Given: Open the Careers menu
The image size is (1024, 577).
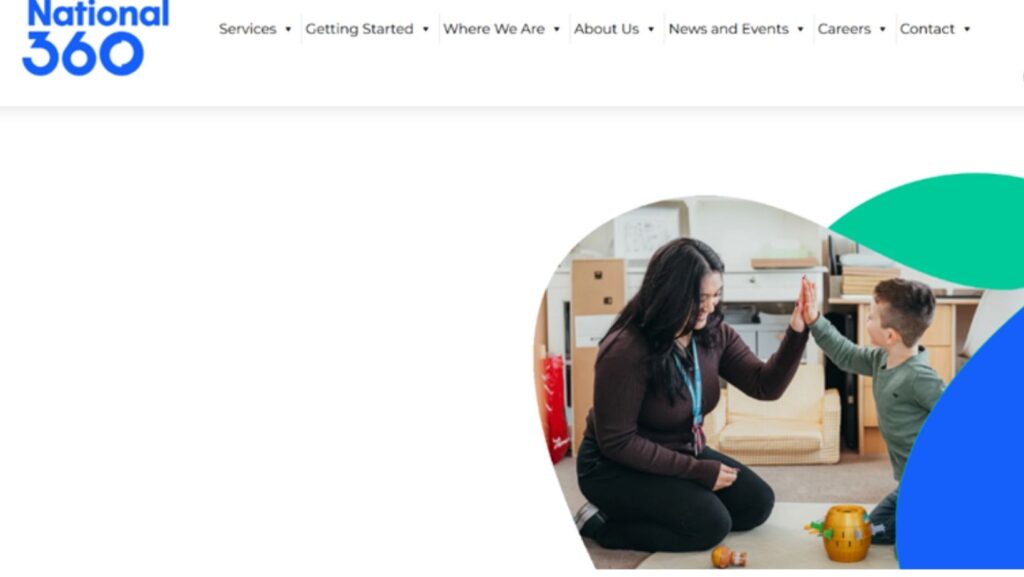Looking at the screenshot, I should tap(844, 29).
